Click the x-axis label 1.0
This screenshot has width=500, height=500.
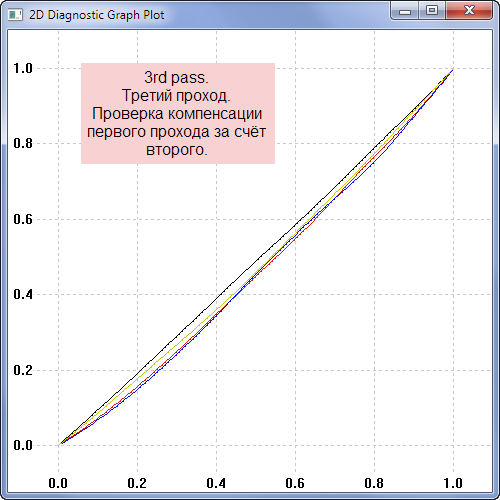(453, 483)
